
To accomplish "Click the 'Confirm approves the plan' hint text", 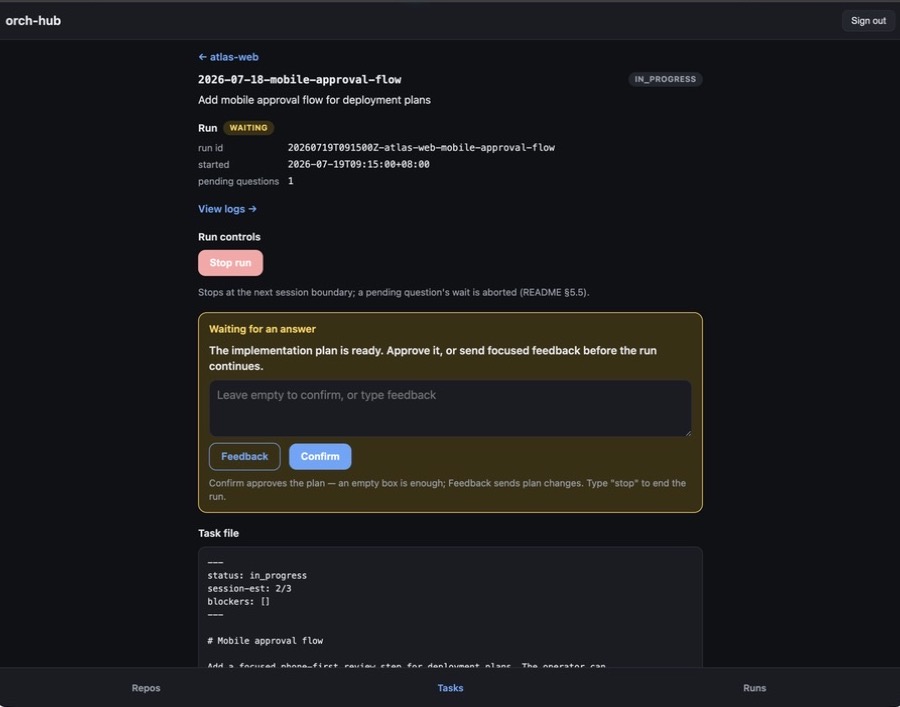I will pos(447,490).
